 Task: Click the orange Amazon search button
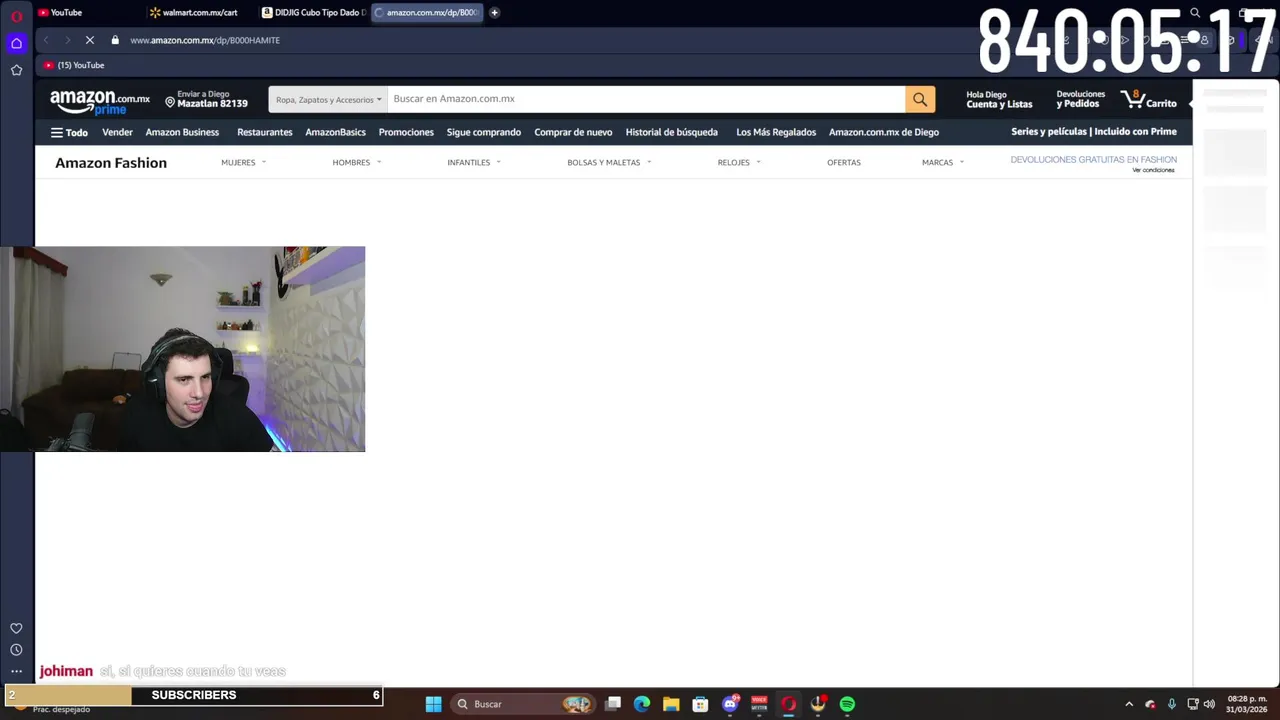[920, 99]
